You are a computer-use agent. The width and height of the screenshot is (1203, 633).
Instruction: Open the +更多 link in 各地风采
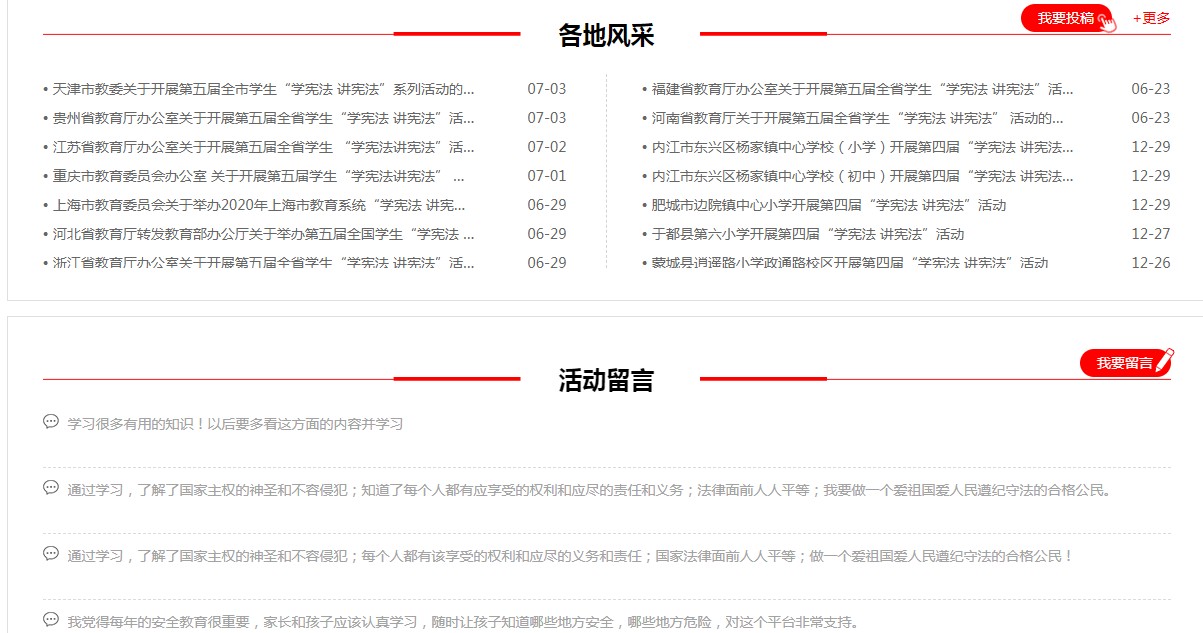point(1151,18)
